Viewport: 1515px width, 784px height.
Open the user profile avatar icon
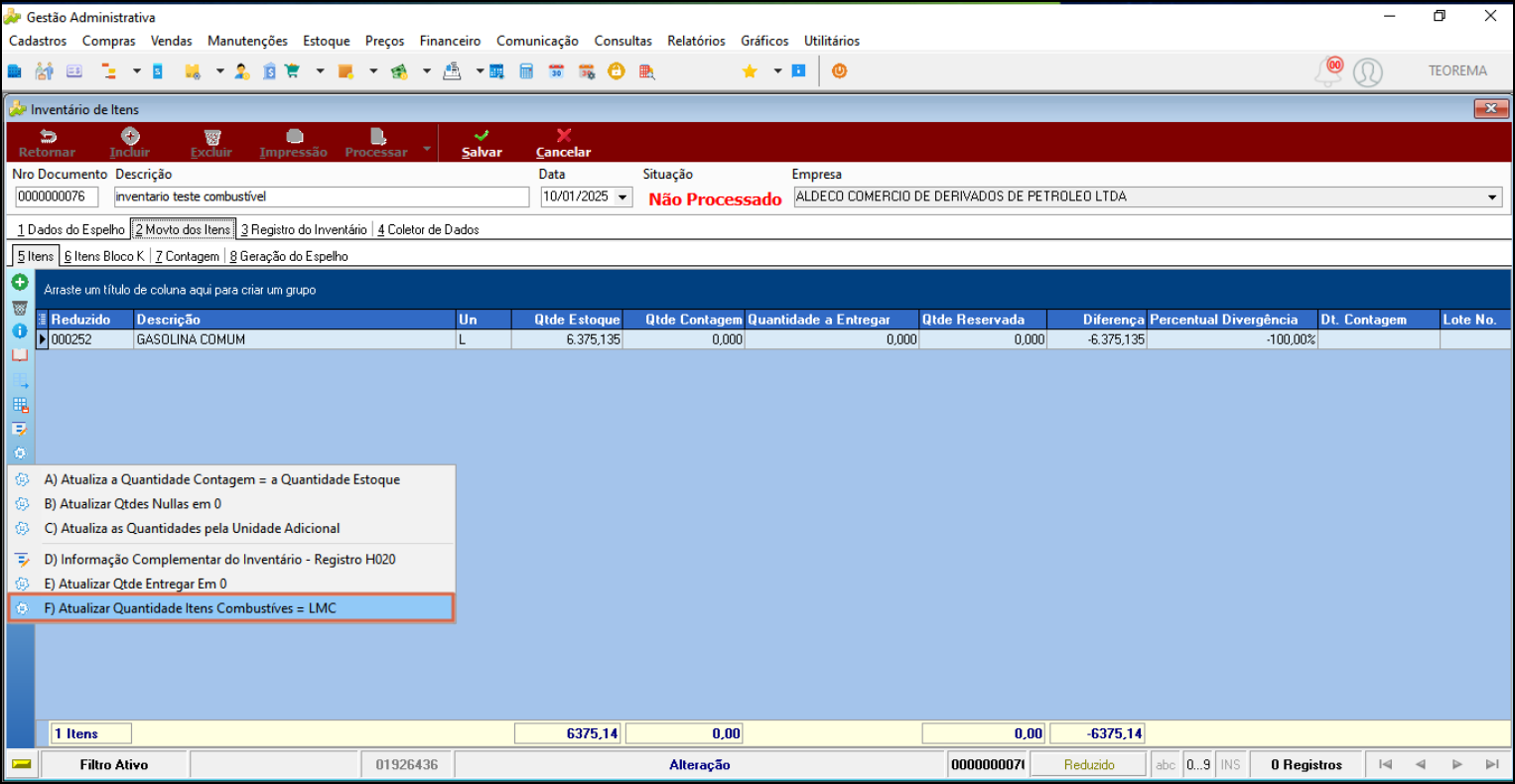click(1368, 71)
